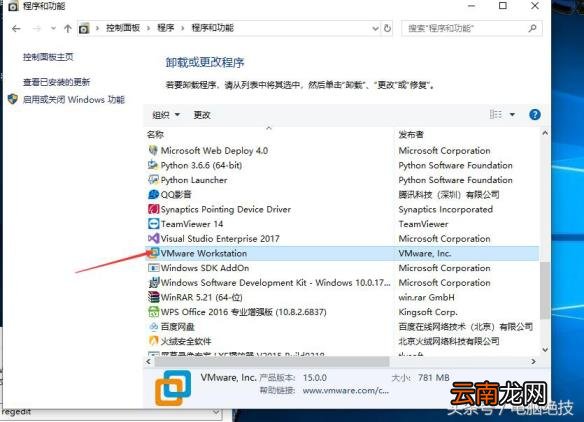Click the 百度网盘 icon

tap(153, 327)
